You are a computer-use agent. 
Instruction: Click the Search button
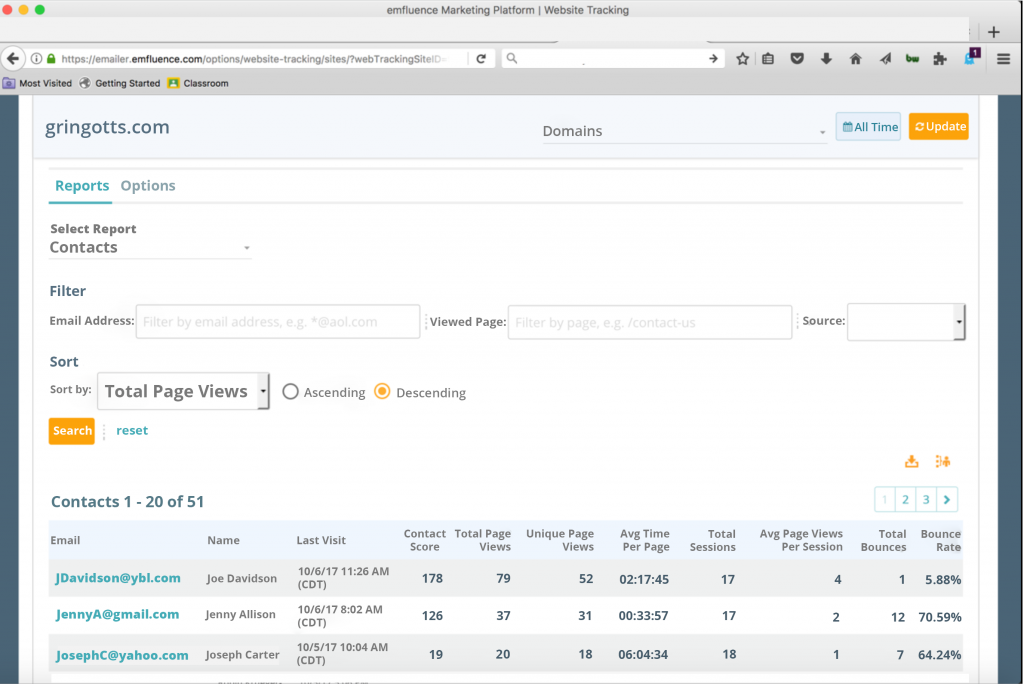coord(71,431)
